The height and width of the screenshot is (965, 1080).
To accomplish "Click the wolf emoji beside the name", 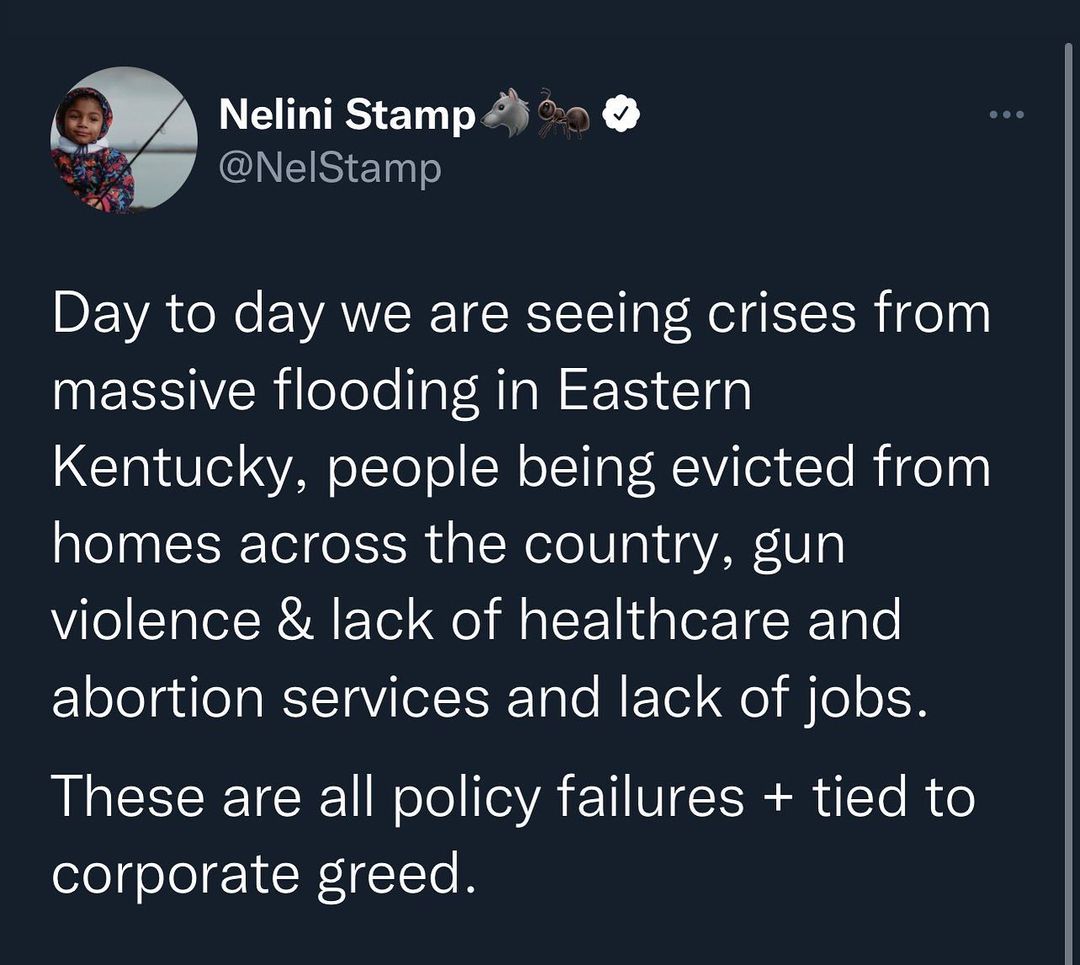I will [506, 116].
